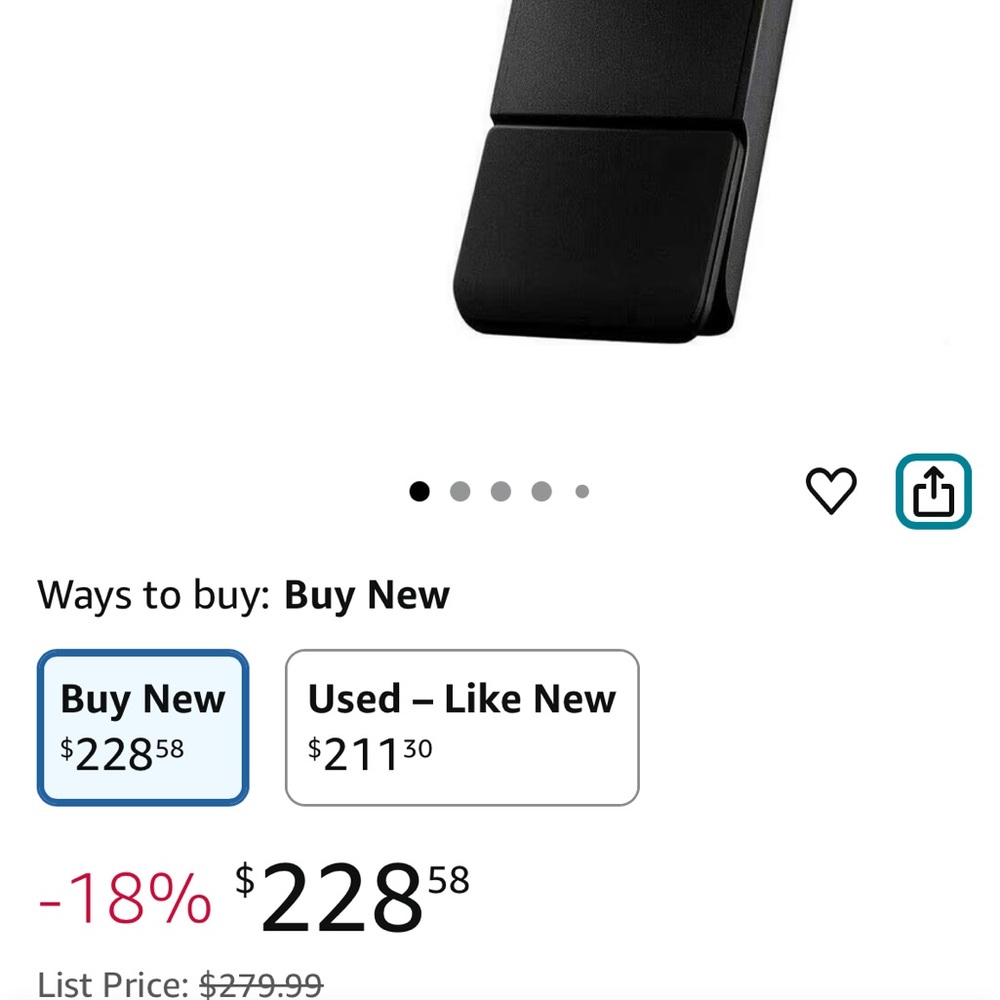Open the share icon button
Screen dimensions: 1000x1000
point(933,491)
